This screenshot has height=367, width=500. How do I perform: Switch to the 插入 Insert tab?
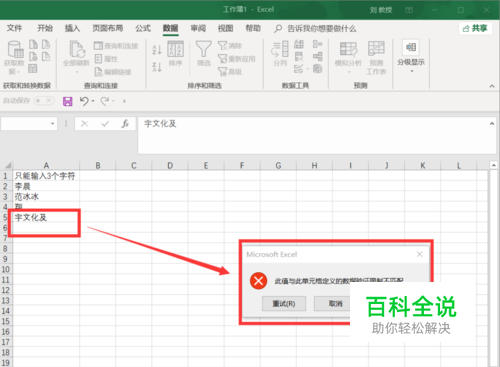click(x=72, y=28)
